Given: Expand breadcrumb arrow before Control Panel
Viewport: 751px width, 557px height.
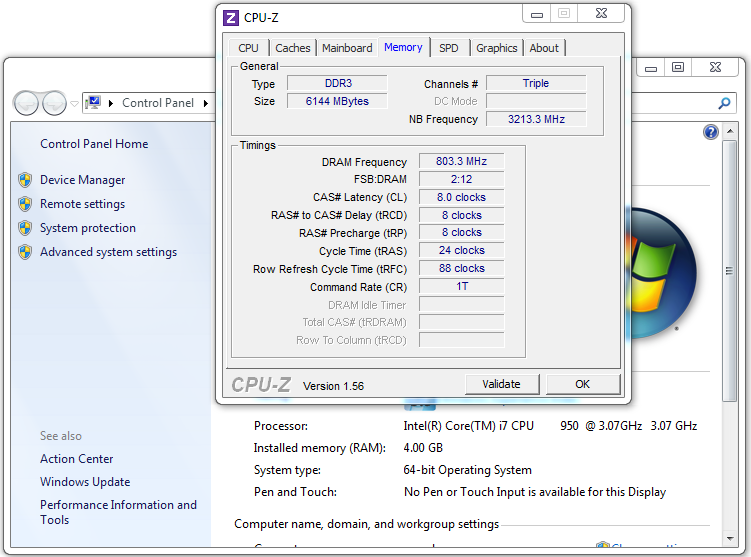Looking at the screenshot, I should (x=111, y=103).
